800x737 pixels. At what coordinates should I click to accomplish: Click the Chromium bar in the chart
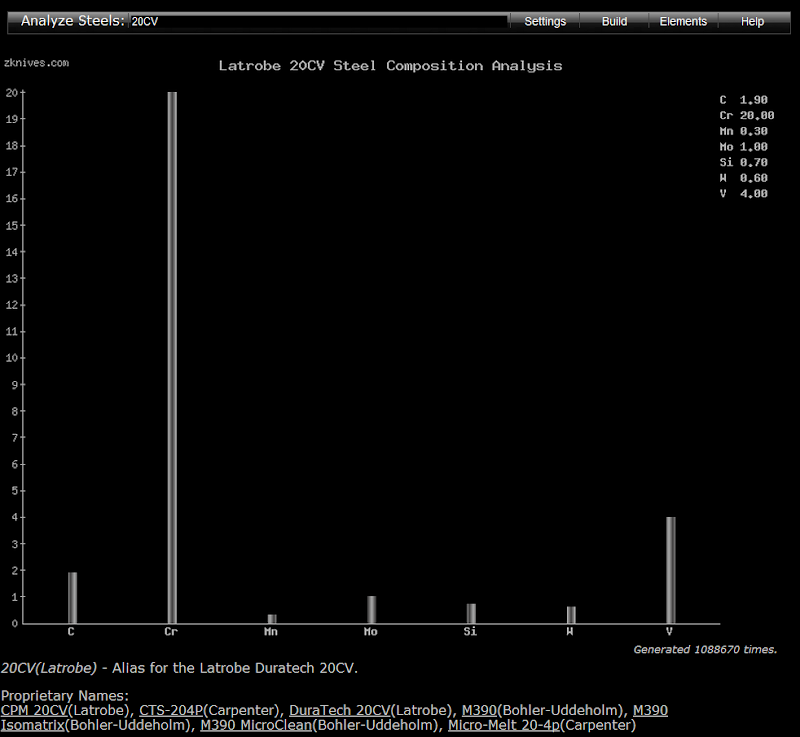click(x=172, y=358)
